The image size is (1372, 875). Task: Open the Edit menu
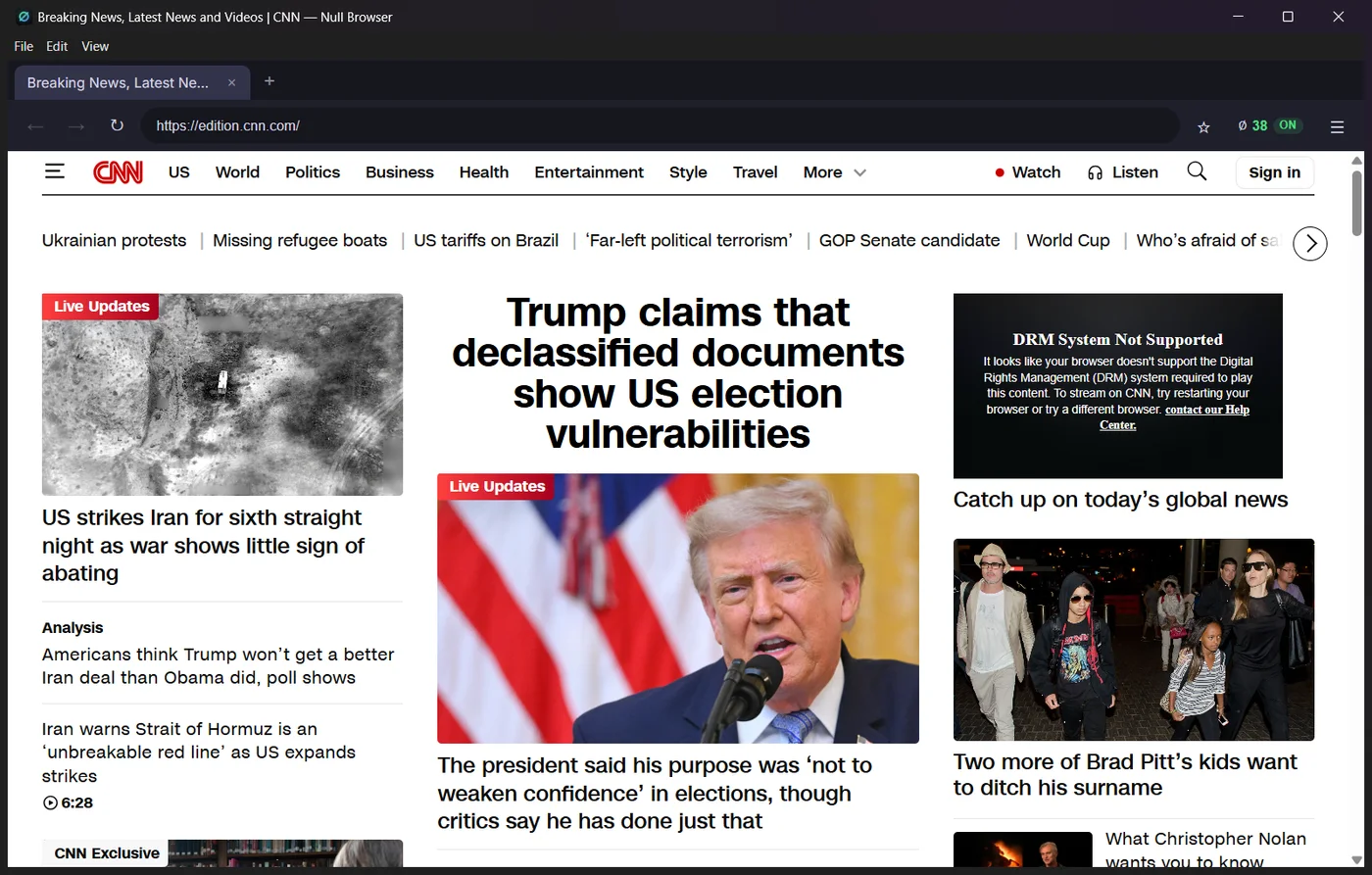pyautogui.click(x=57, y=46)
